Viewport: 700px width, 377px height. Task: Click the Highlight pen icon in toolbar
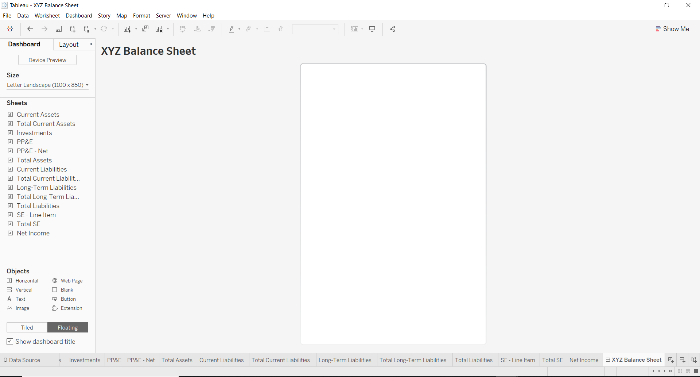(x=231, y=29)
